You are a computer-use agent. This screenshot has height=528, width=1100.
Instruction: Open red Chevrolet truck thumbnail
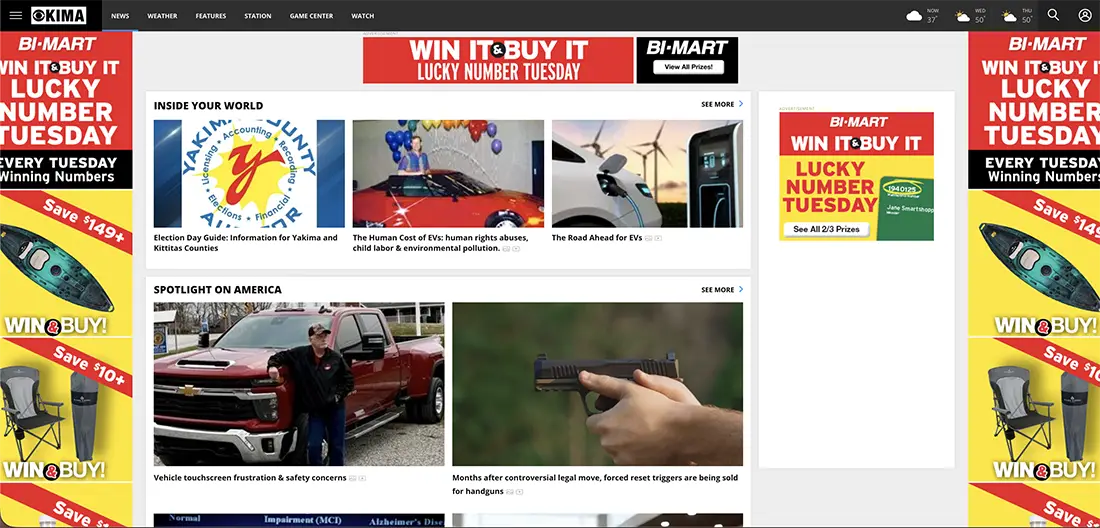[x=299, y=384]
